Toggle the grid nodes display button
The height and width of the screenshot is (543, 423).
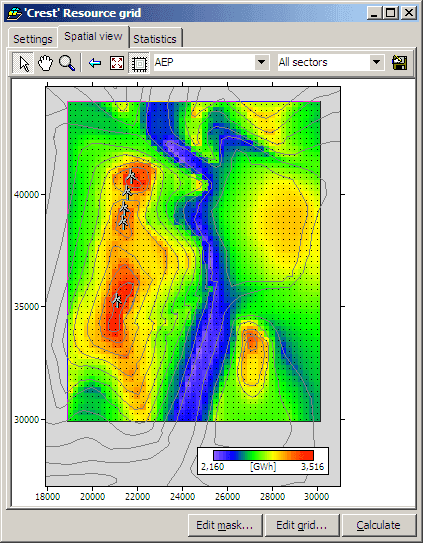139,63
